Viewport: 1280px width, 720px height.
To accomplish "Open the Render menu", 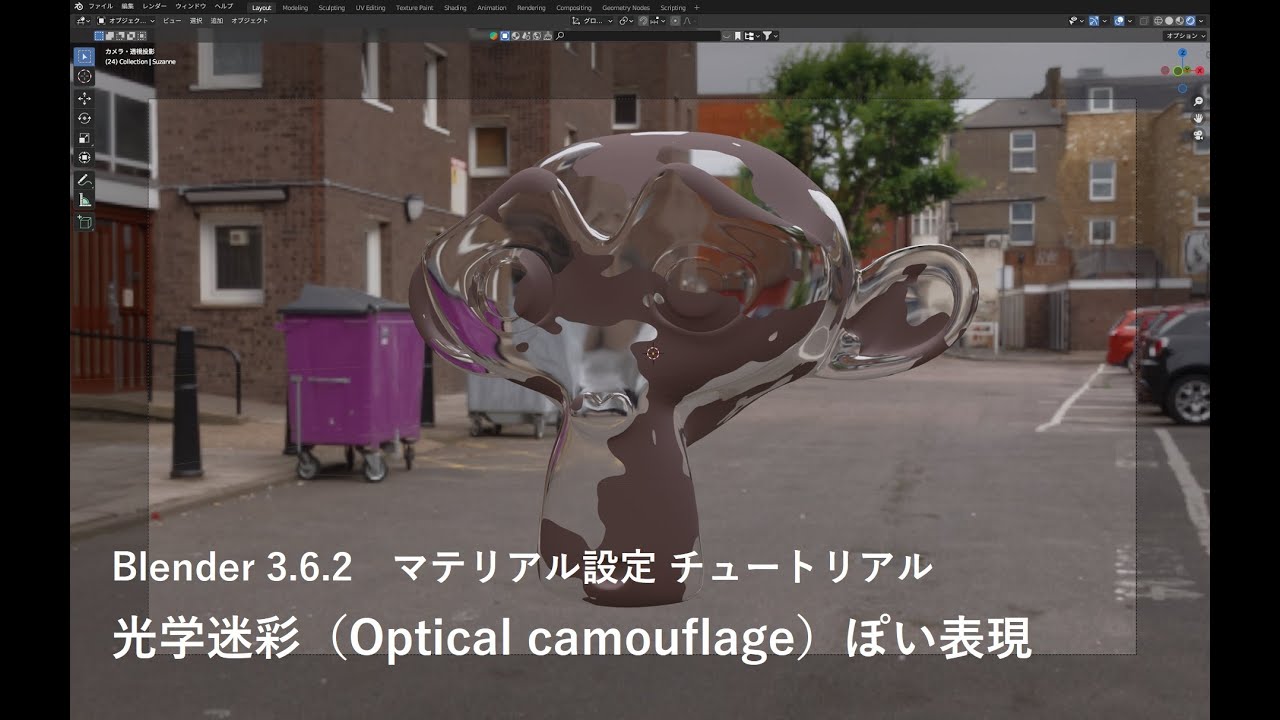I will (154, 6).
